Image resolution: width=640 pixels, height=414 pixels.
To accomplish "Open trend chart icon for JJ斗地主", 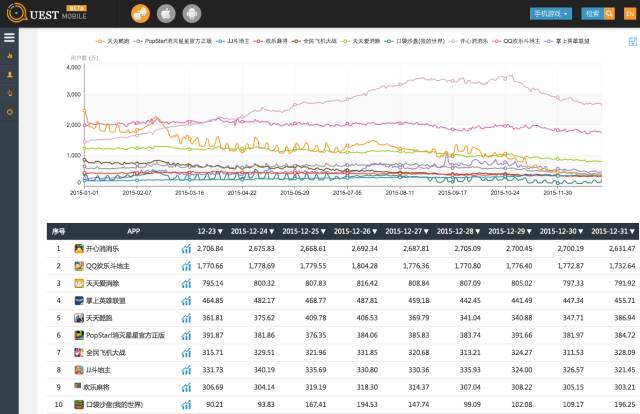I will (x=186, y=370).
